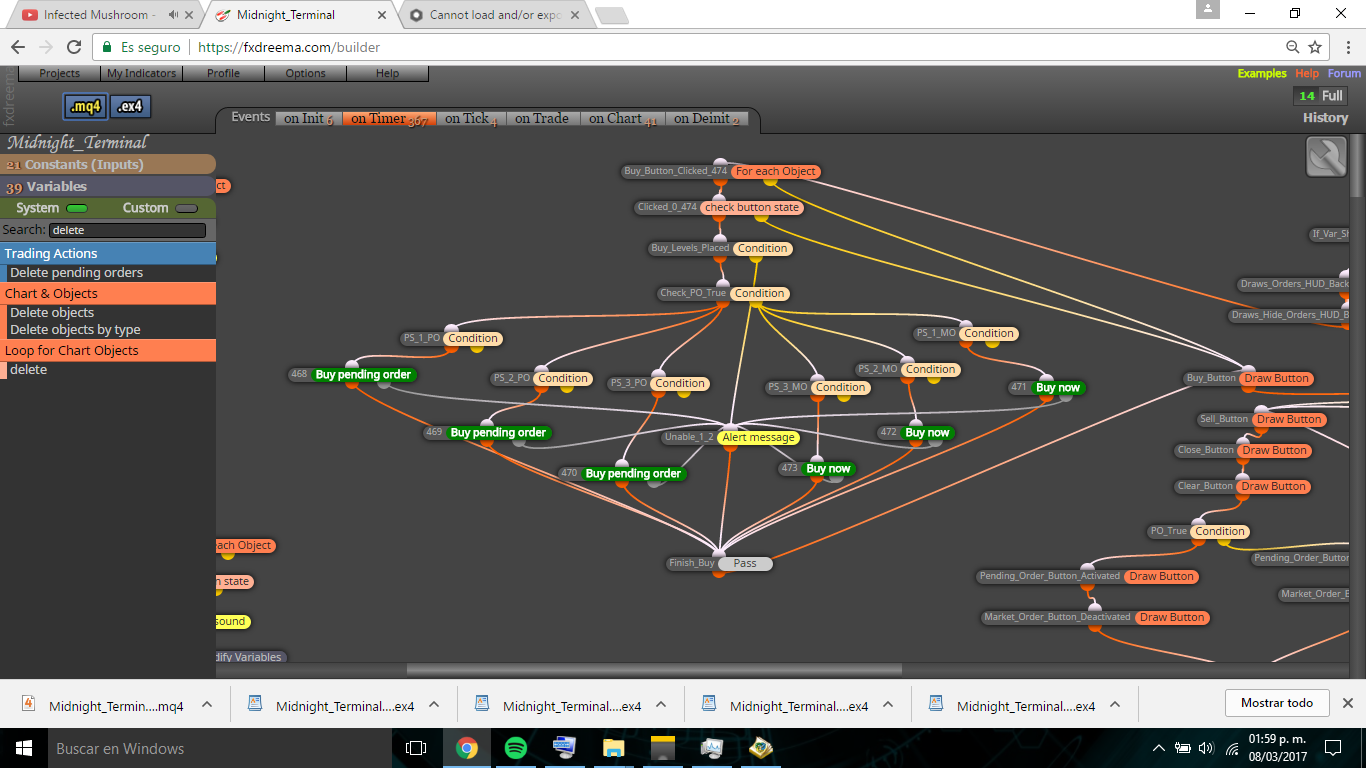Bookmark this page with star icon
This screenshot has width=1366, height=768.
pyautogui.click(x=1315, y=47)
